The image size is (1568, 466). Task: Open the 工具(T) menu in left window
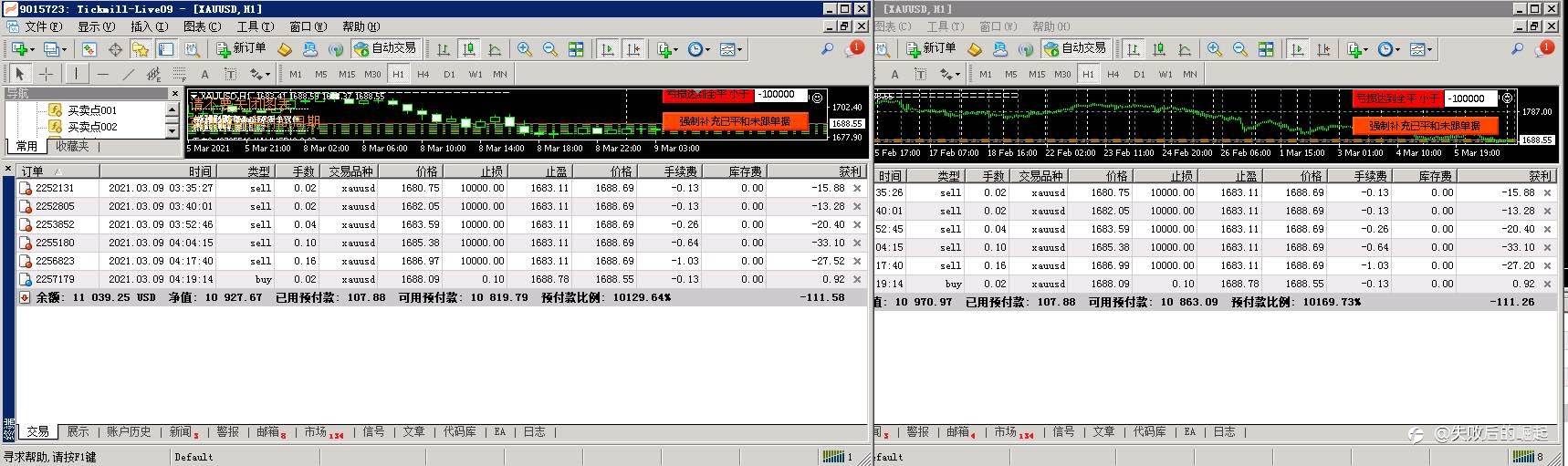tap(255, 26)
